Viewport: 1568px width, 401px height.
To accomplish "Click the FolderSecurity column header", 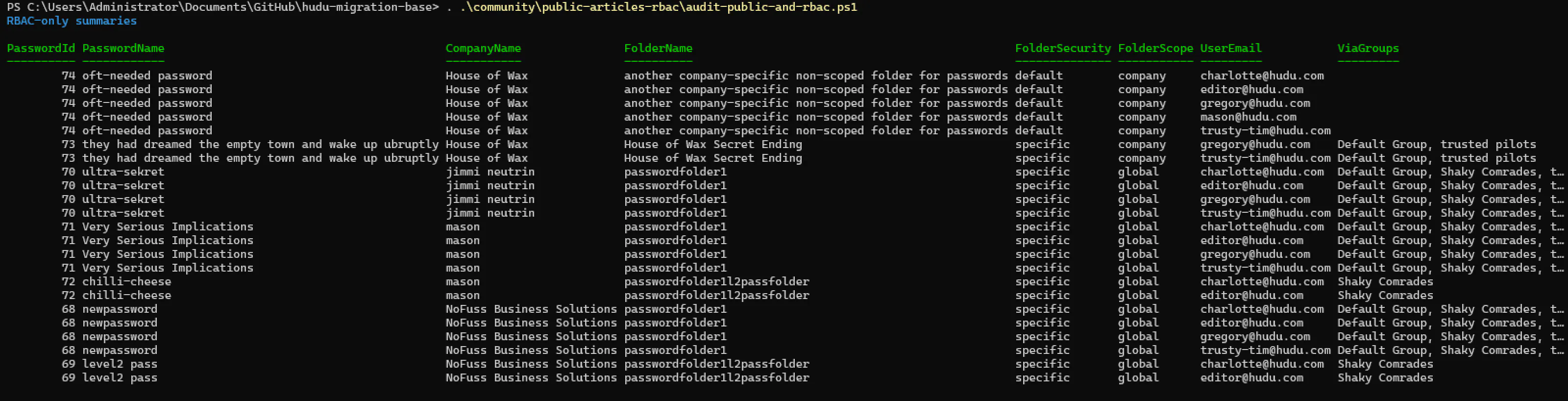I will click(1062, 48).
